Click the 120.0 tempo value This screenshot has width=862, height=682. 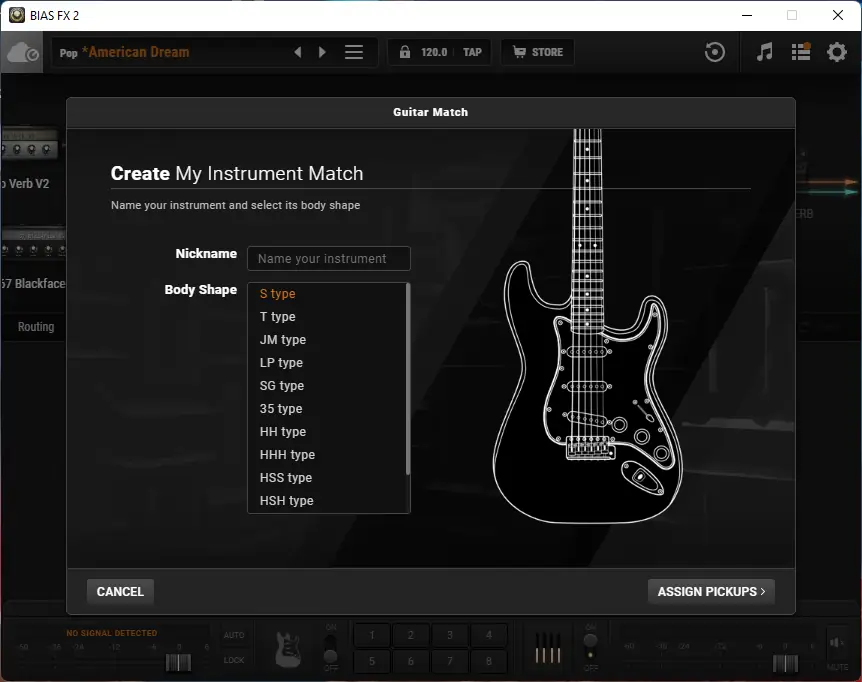point(434,52)
